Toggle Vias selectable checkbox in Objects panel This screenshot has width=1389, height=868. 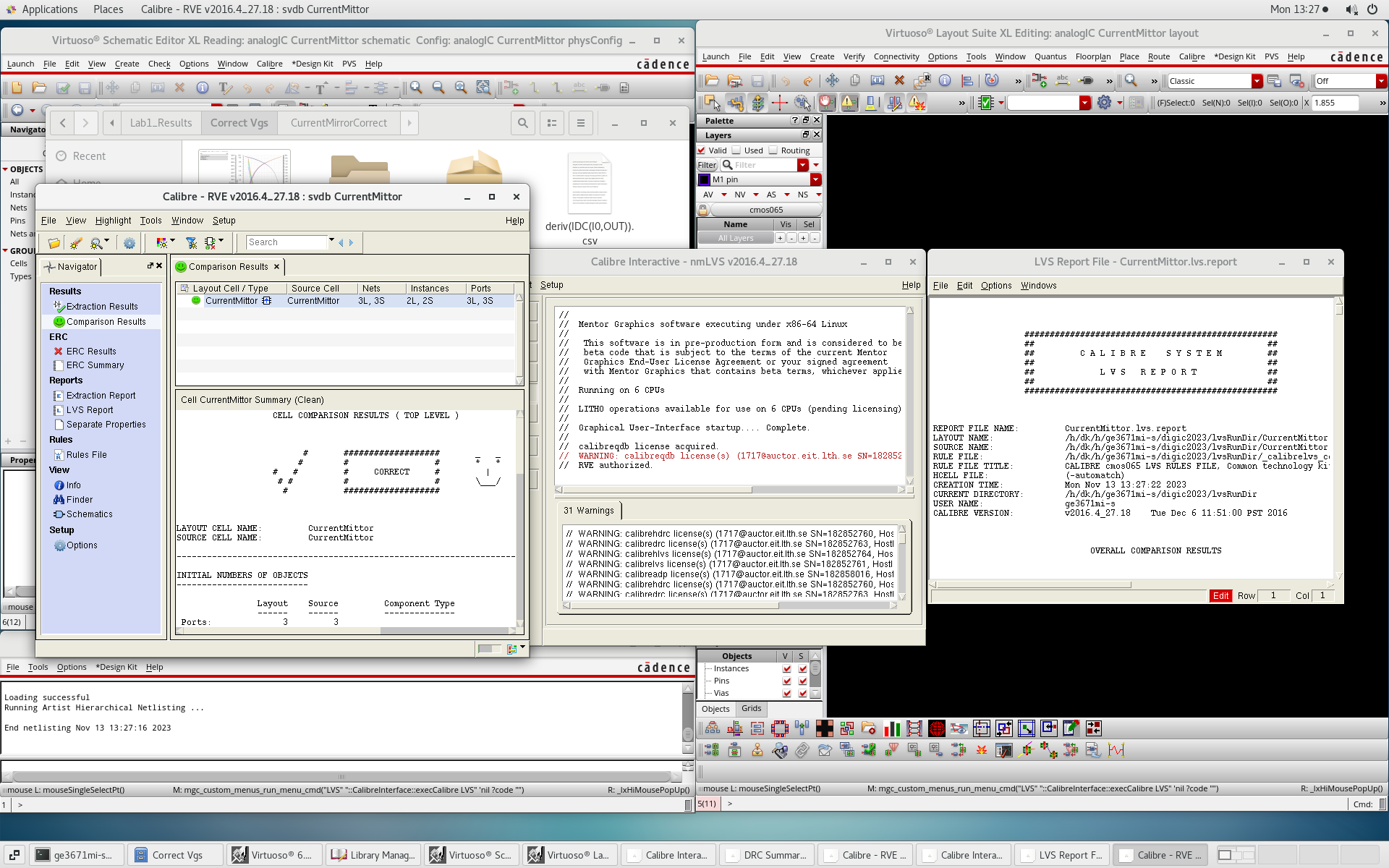(802, 694)
